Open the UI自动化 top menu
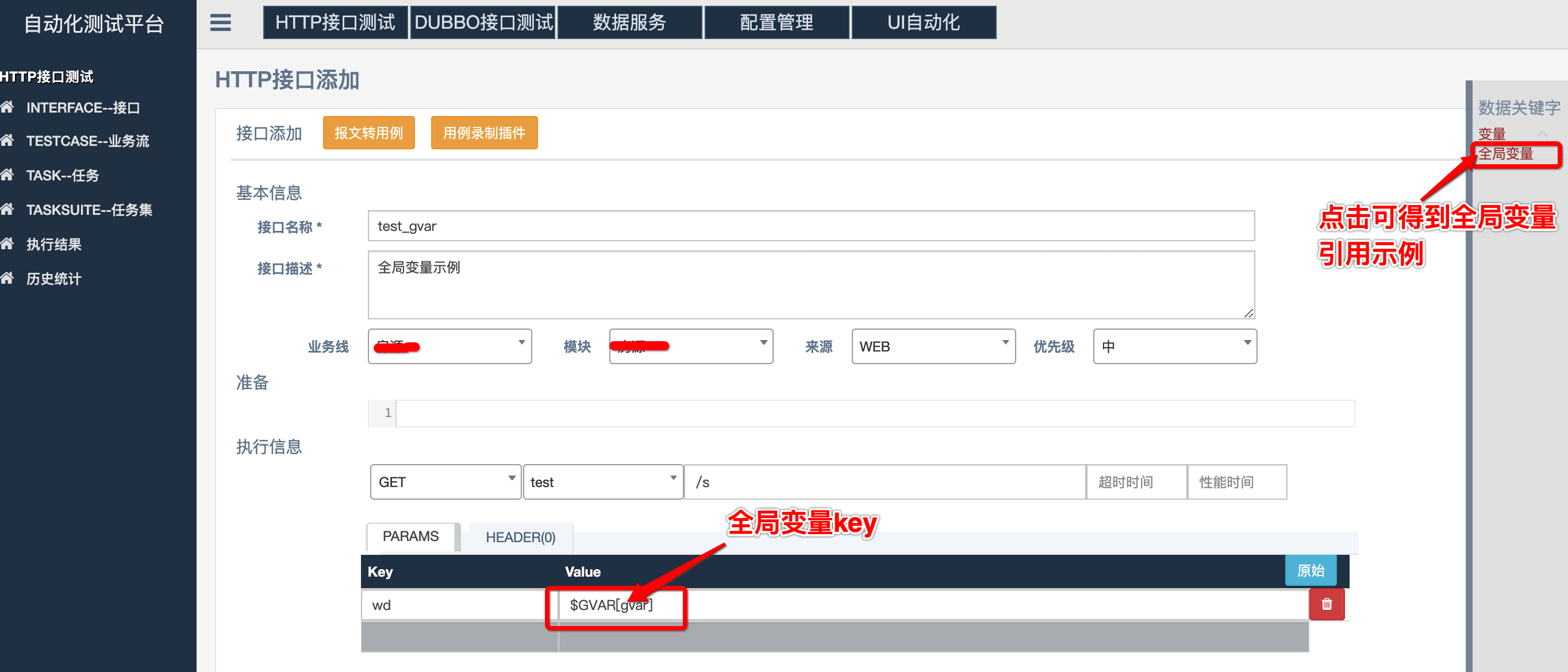 [924, 22]
